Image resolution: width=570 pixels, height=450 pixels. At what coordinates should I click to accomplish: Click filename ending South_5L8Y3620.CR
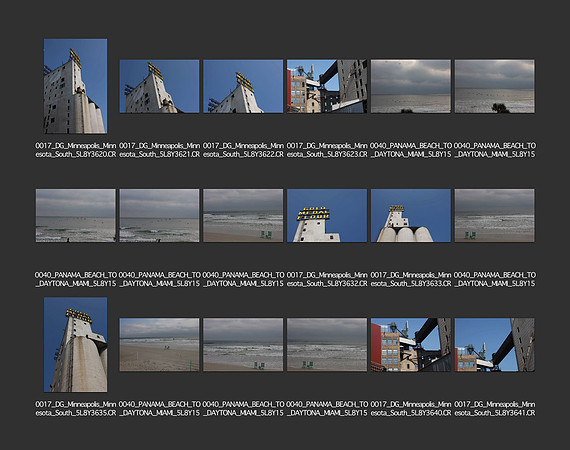tap(76, 150)
